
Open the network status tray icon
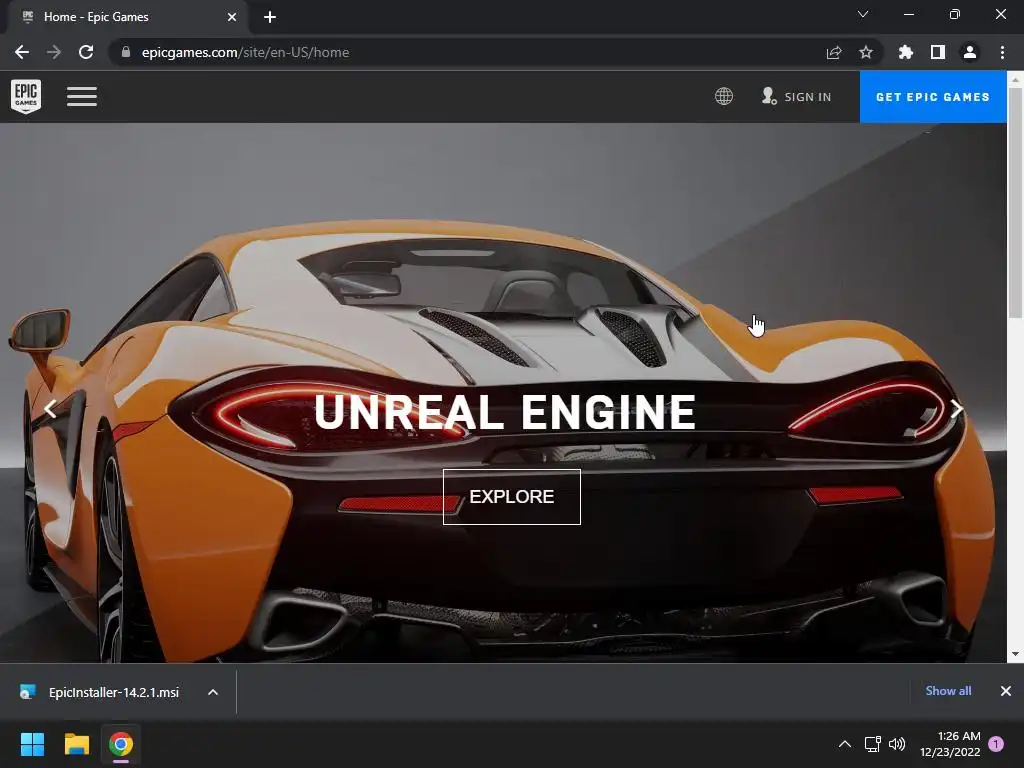point(872,744)
